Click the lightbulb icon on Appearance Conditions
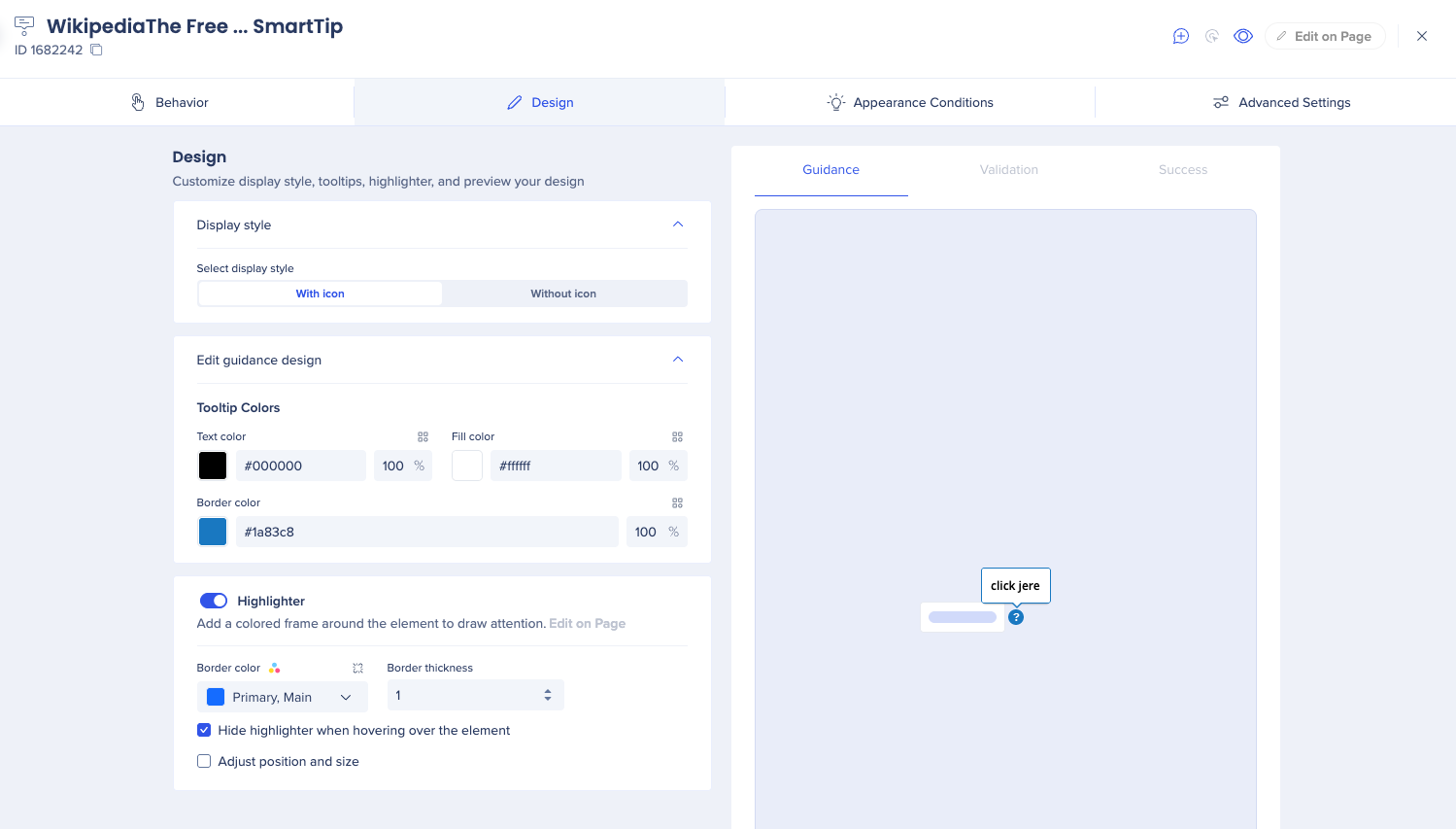Viewport: 1456px width, 829px height. [x=835, y=102]
